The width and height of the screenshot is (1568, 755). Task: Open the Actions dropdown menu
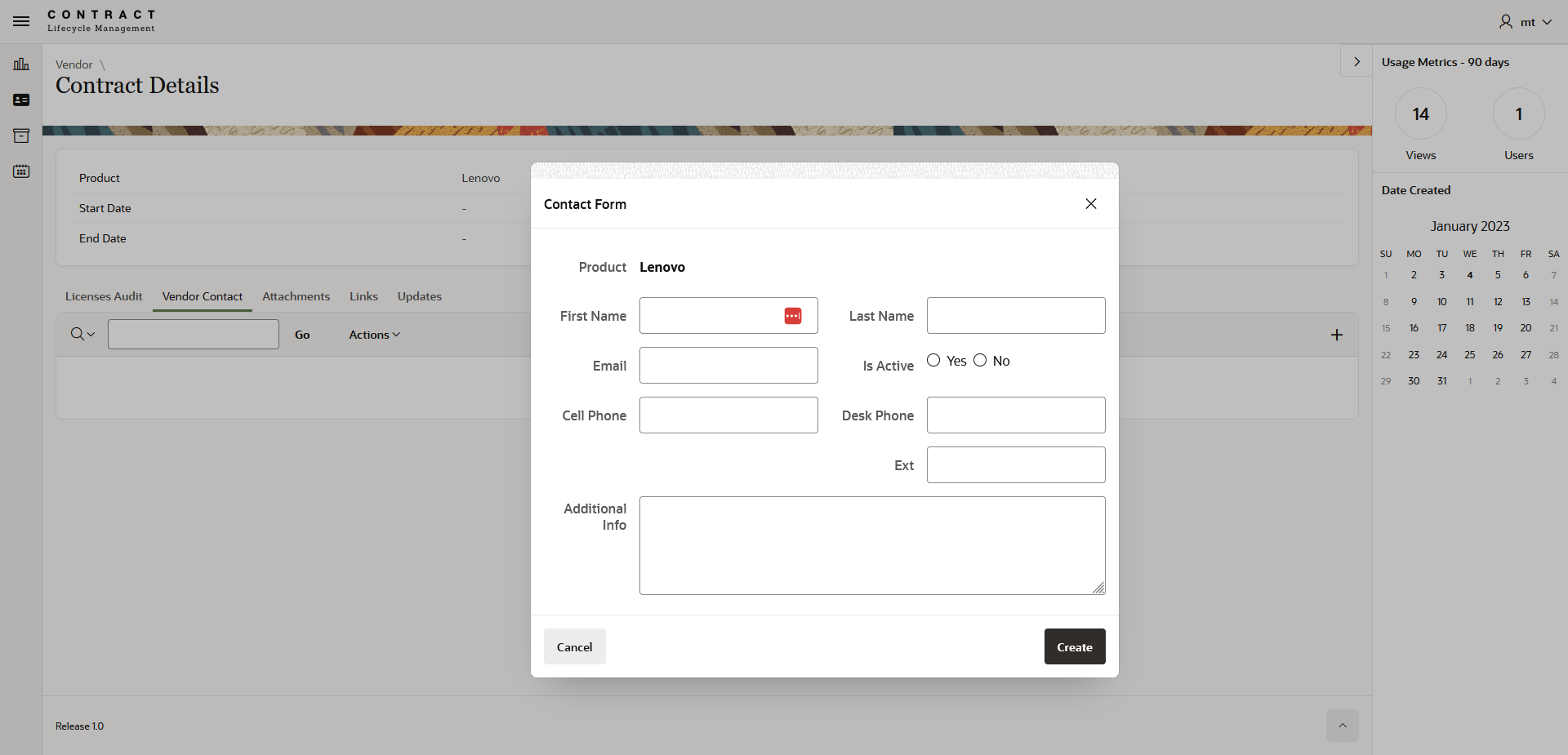[374, 335]
